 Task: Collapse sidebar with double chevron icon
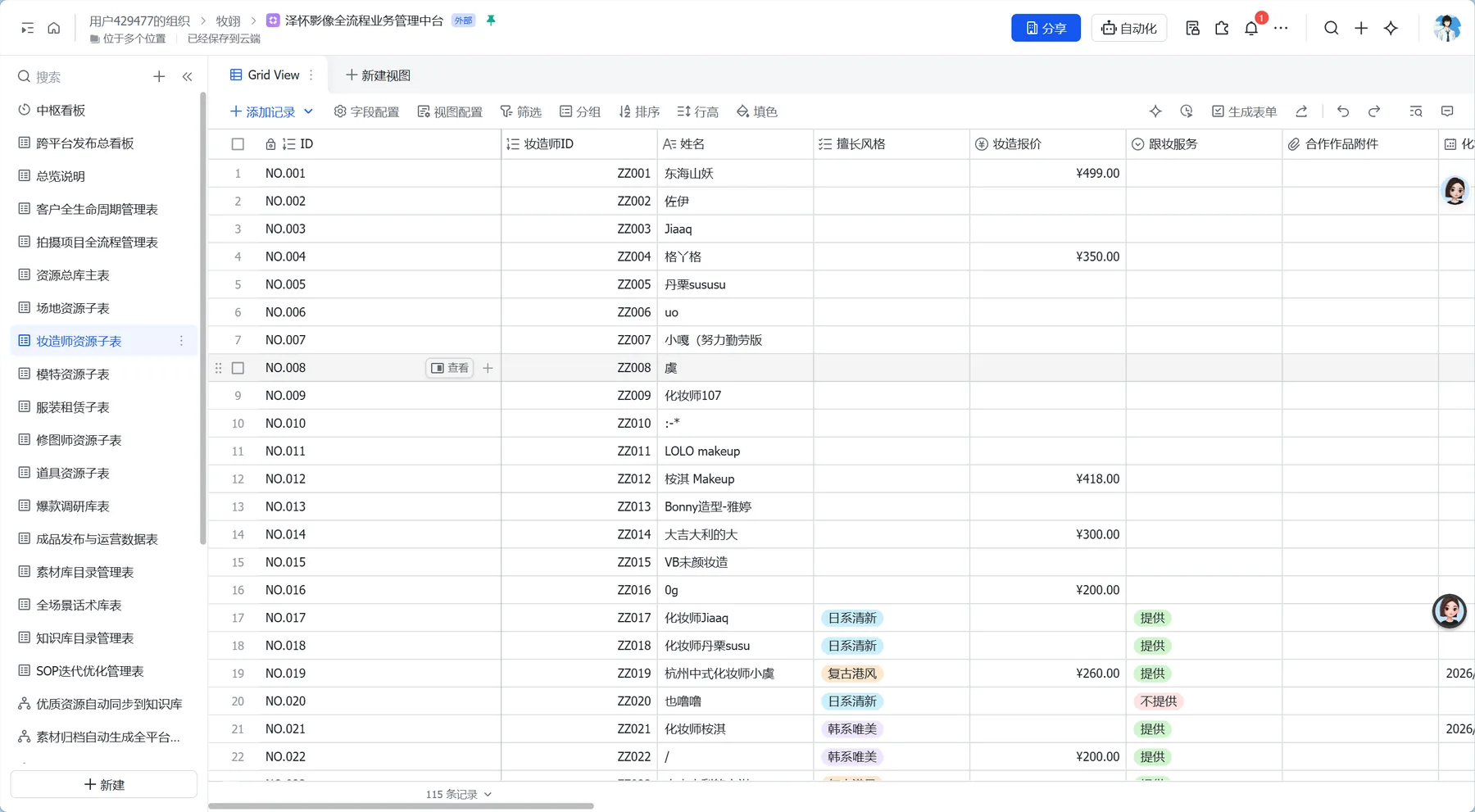[187, 76]
